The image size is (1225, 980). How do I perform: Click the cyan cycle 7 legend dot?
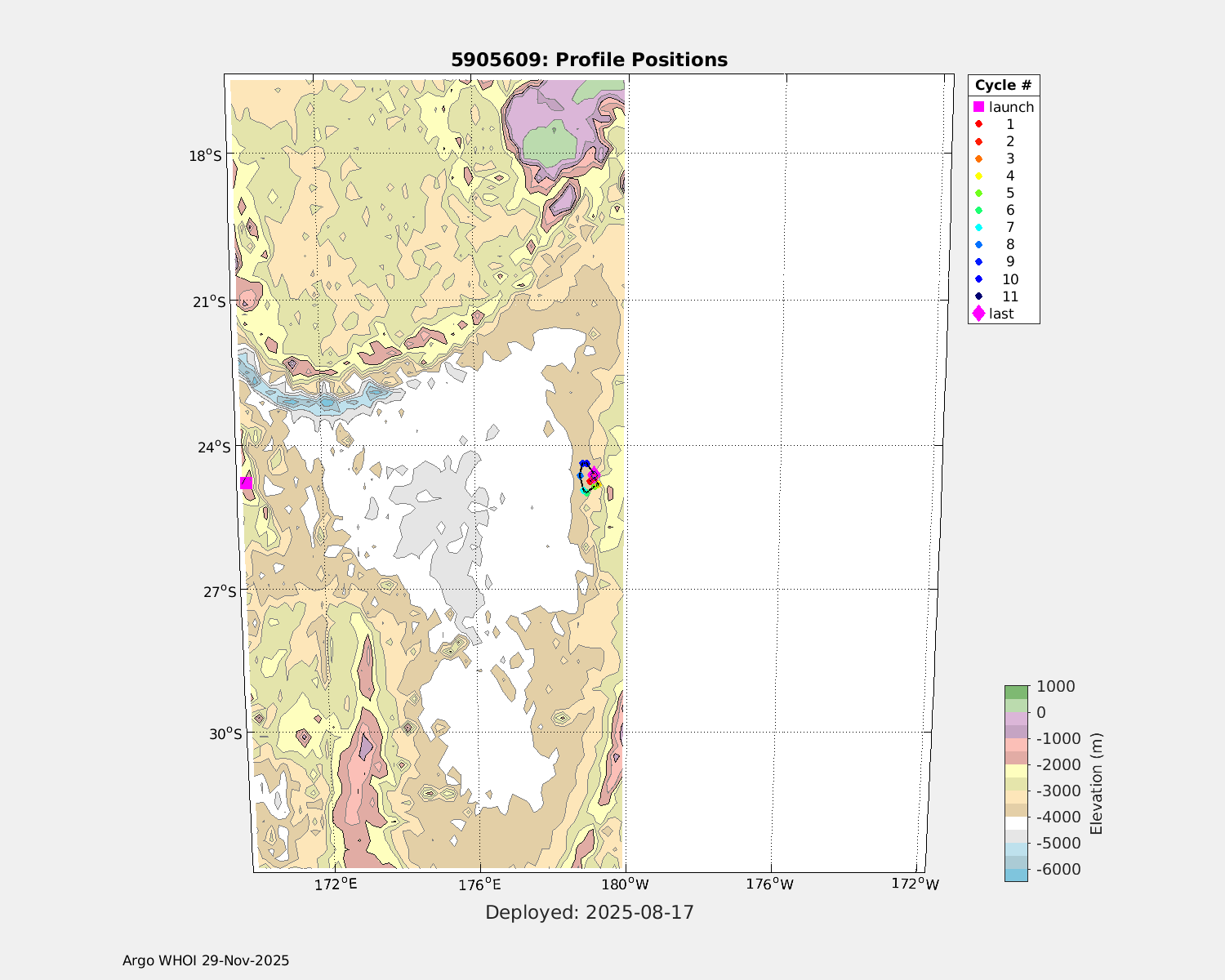pos(978,227)
